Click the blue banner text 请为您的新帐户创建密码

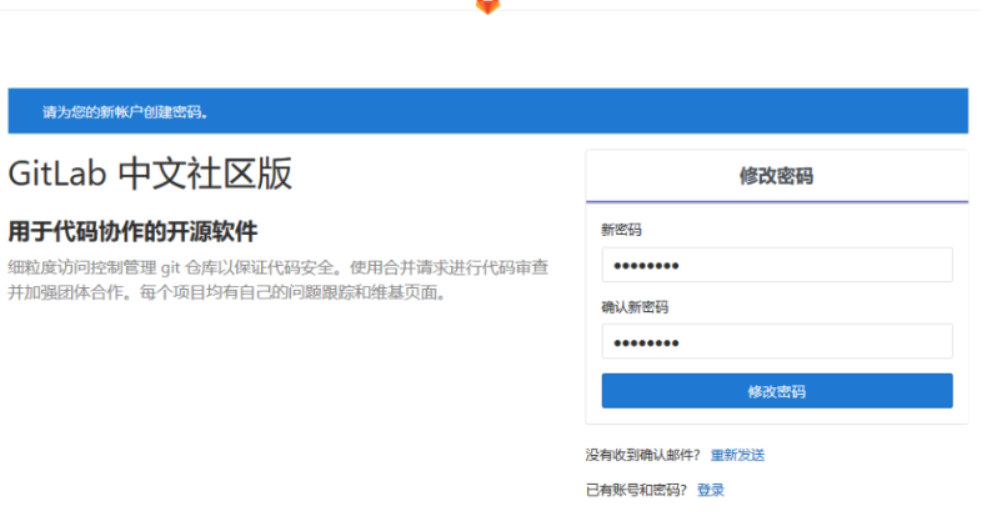click(x=125, y=113)
